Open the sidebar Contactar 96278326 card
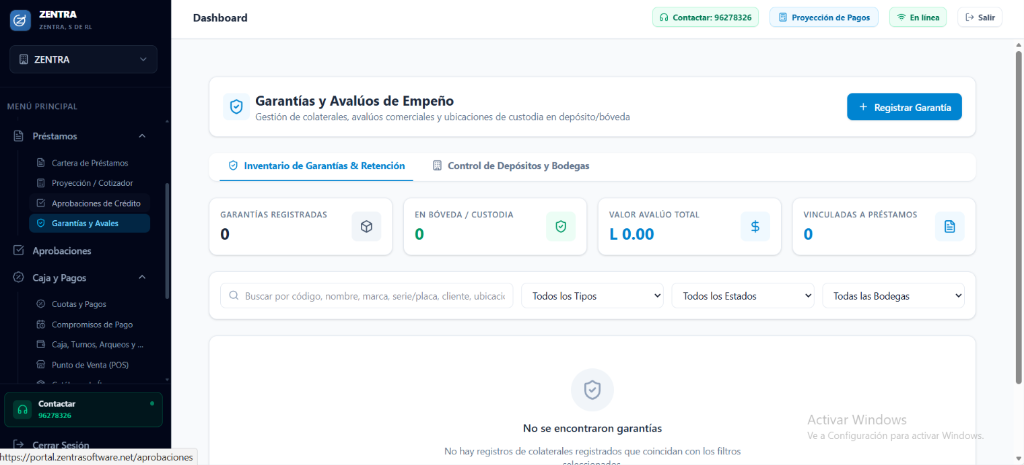 coord(84,409)
